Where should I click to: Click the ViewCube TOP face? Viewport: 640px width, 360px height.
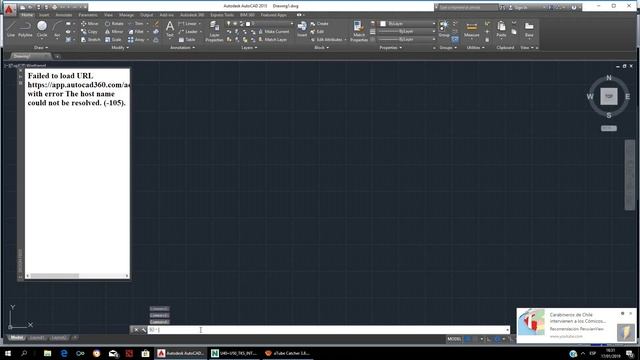(x=609, y=96)
